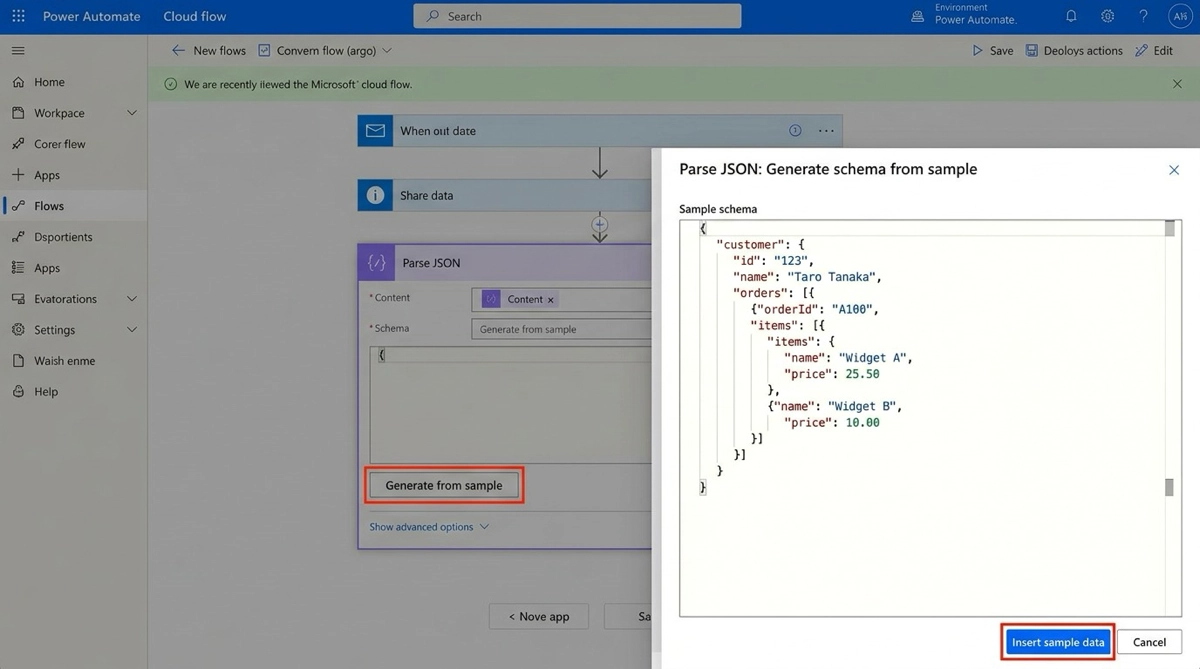
Task: Click the Share data info icon
Action: coord(375,196)
